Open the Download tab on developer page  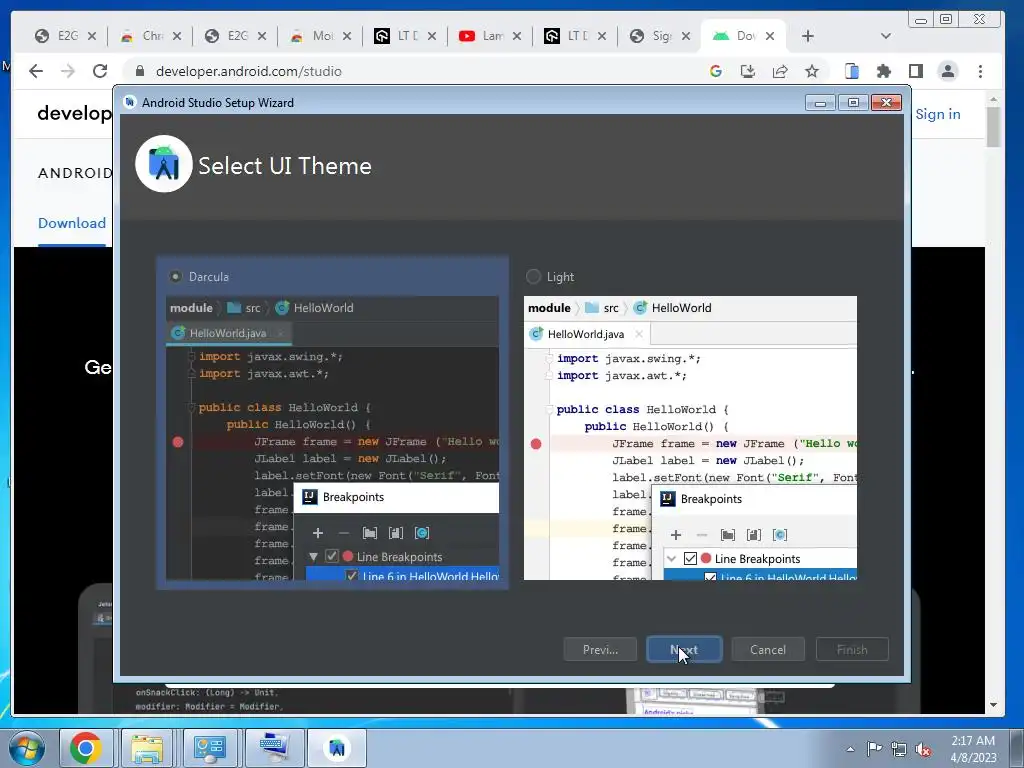click(x=72, y=223)
